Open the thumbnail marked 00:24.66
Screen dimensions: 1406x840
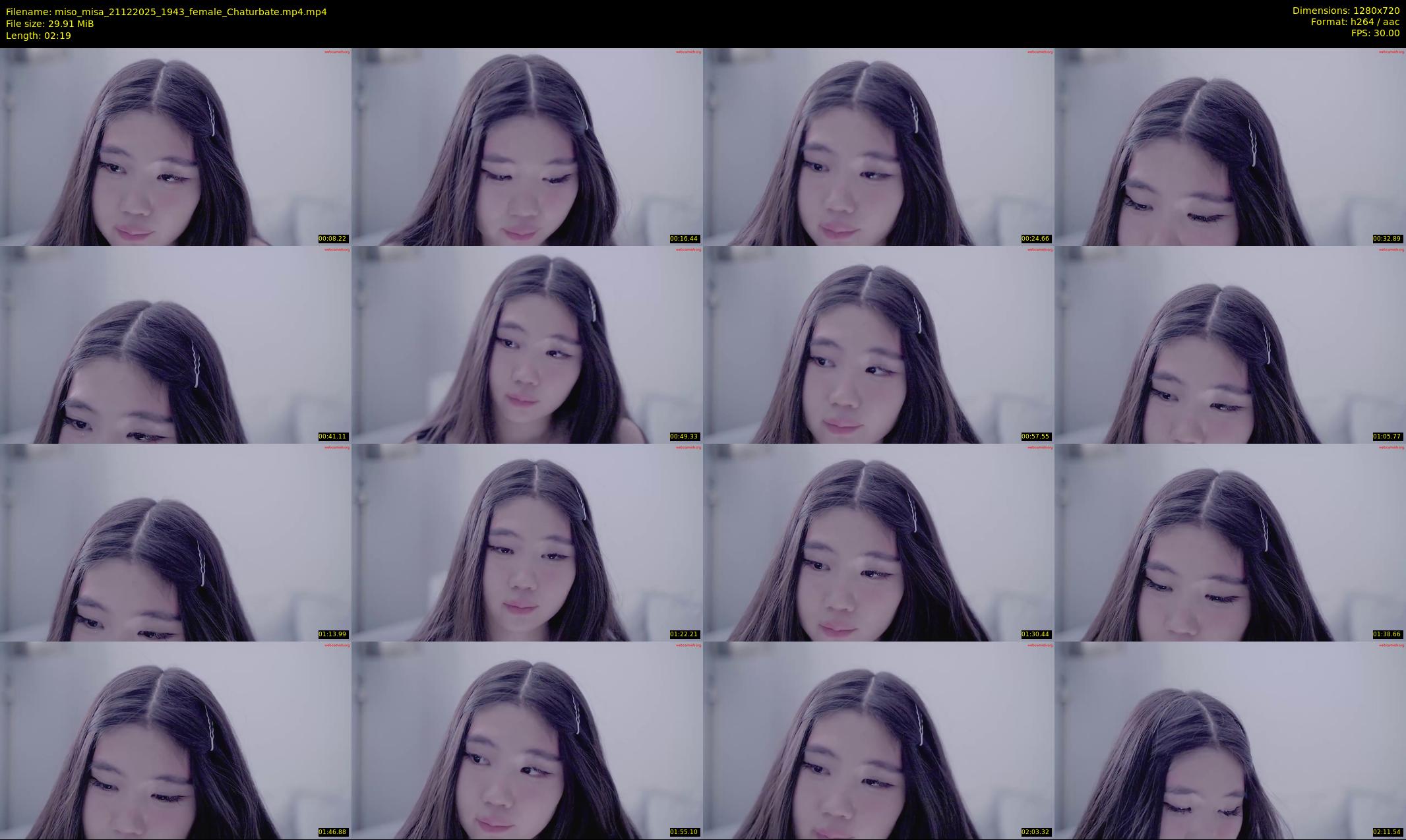pyautogui.click(x=878, y=146)
